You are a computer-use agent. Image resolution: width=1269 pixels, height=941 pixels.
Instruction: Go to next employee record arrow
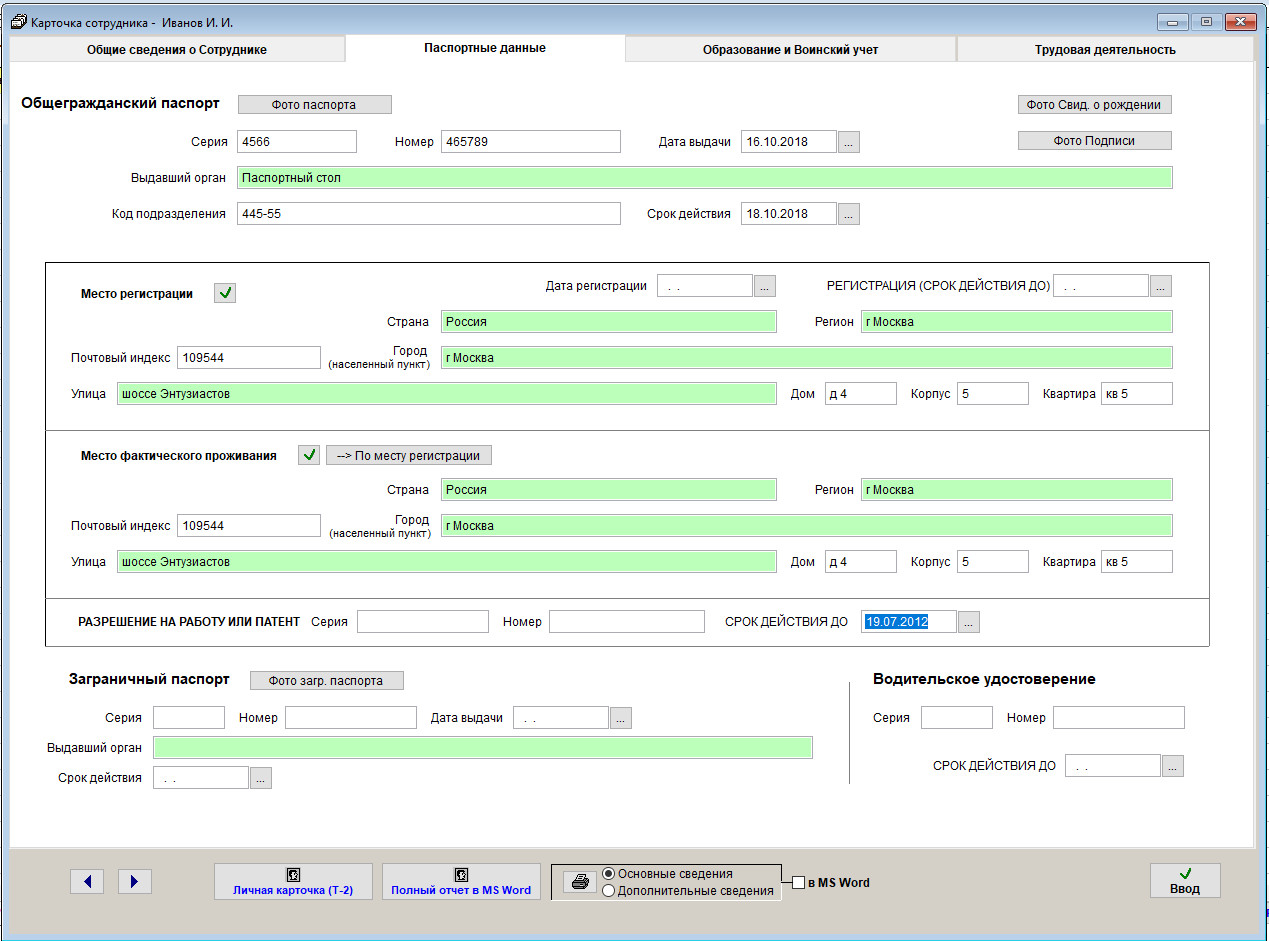click(135, 881)
